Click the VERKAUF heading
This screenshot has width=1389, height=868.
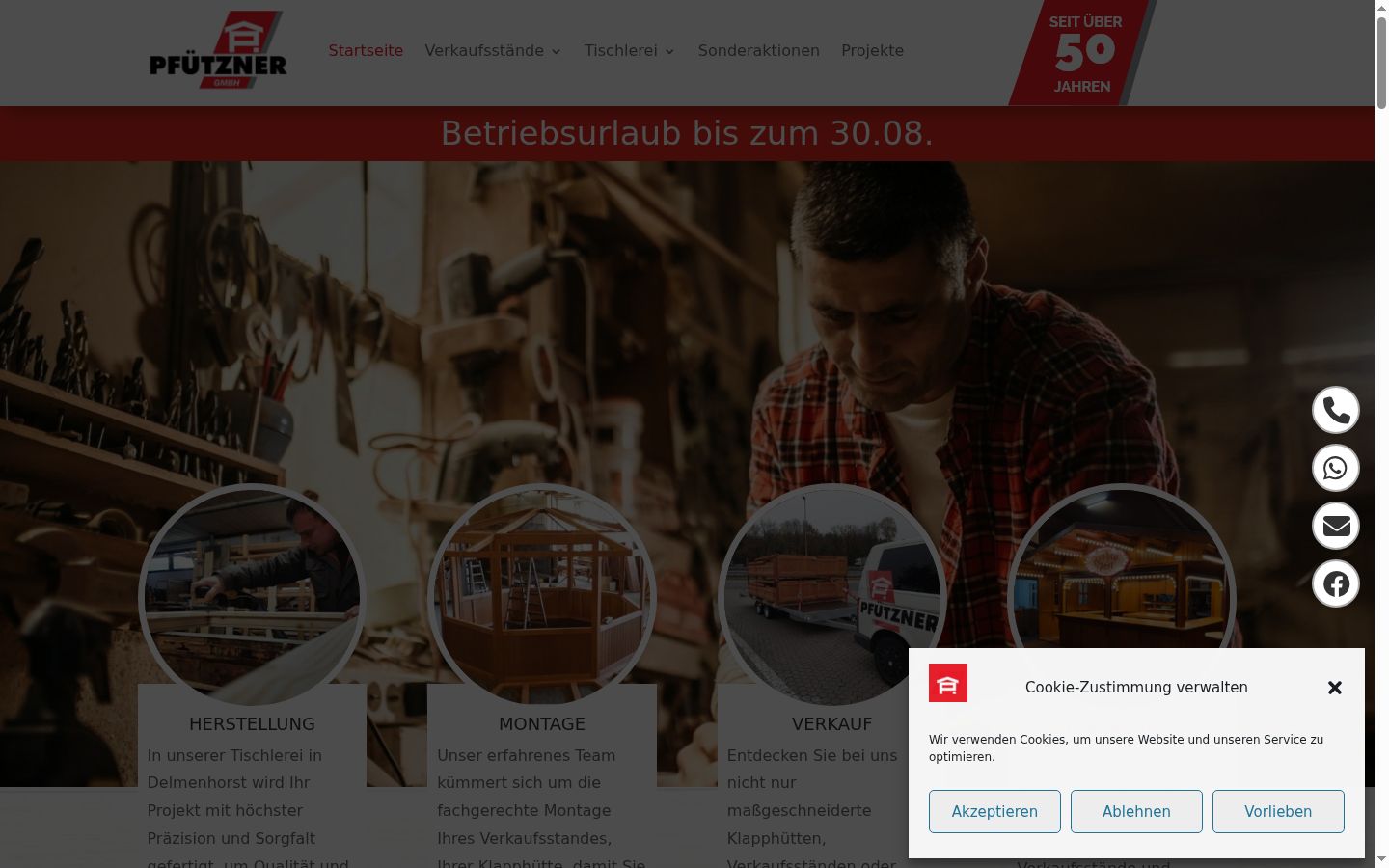click(x=831, y=723)
